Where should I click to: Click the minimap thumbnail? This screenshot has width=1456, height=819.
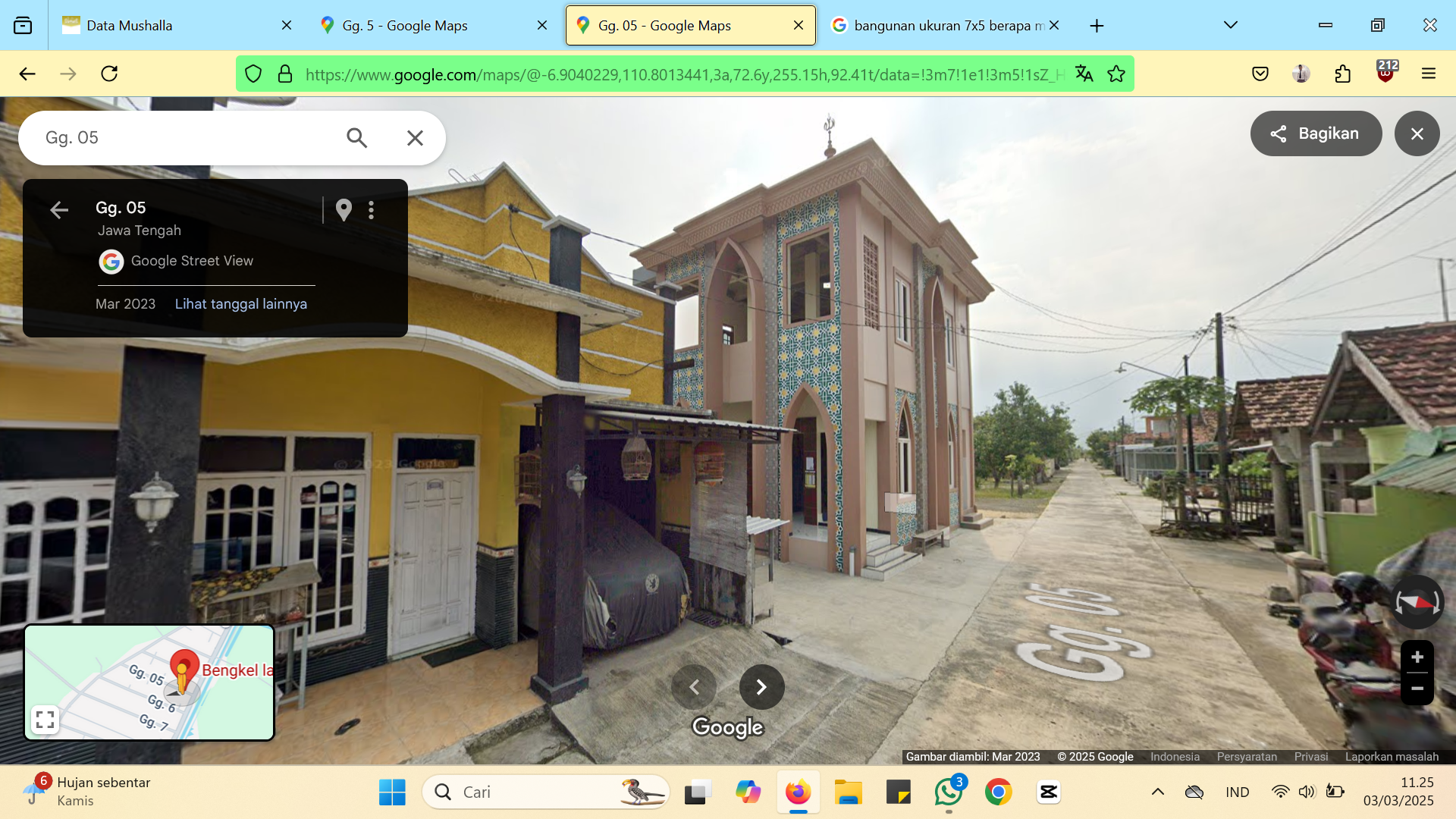[x=149, y=682]
